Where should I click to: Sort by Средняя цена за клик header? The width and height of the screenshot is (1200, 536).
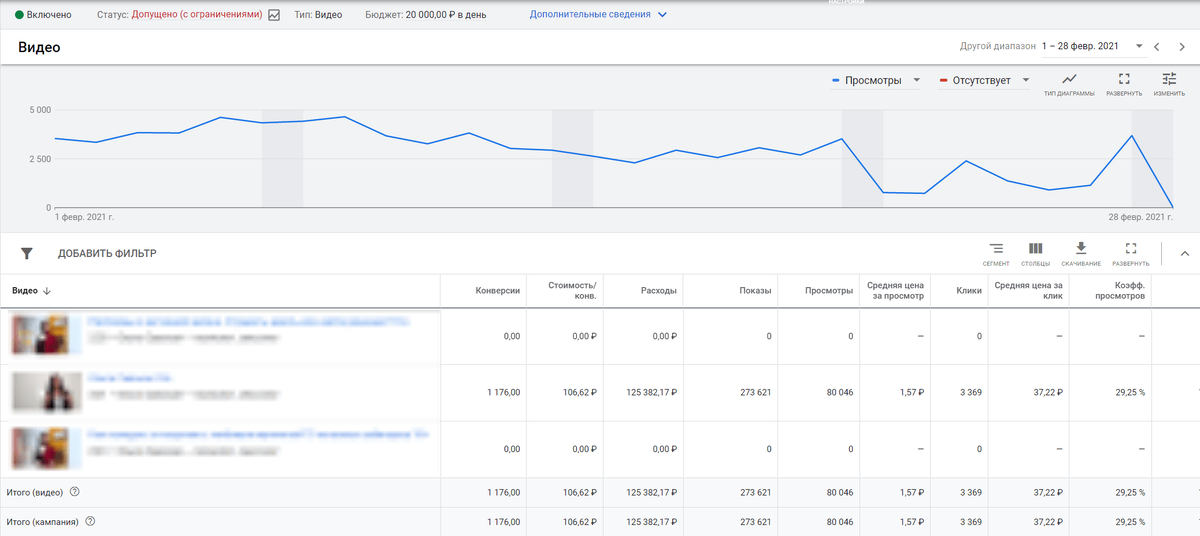(1029, 291)
